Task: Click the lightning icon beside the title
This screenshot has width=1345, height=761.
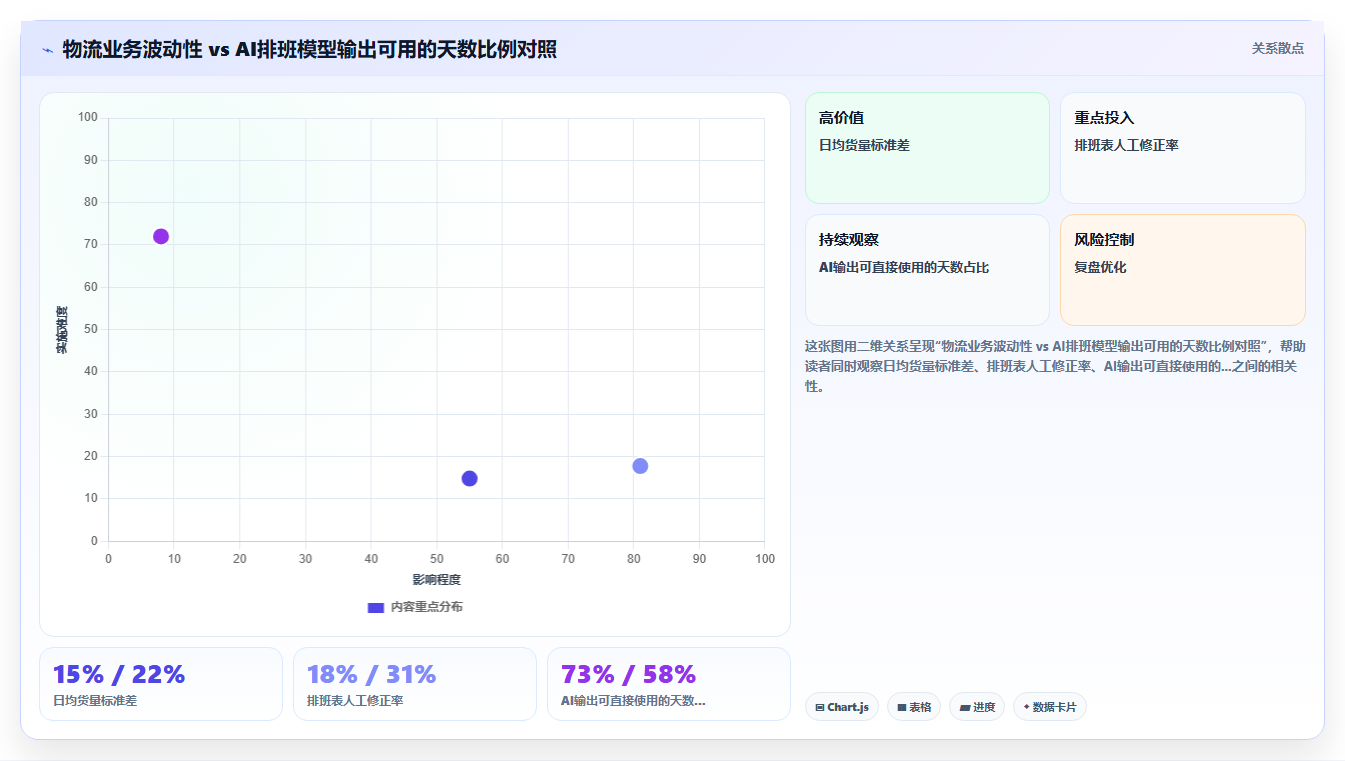Action: tap(48, 50)
